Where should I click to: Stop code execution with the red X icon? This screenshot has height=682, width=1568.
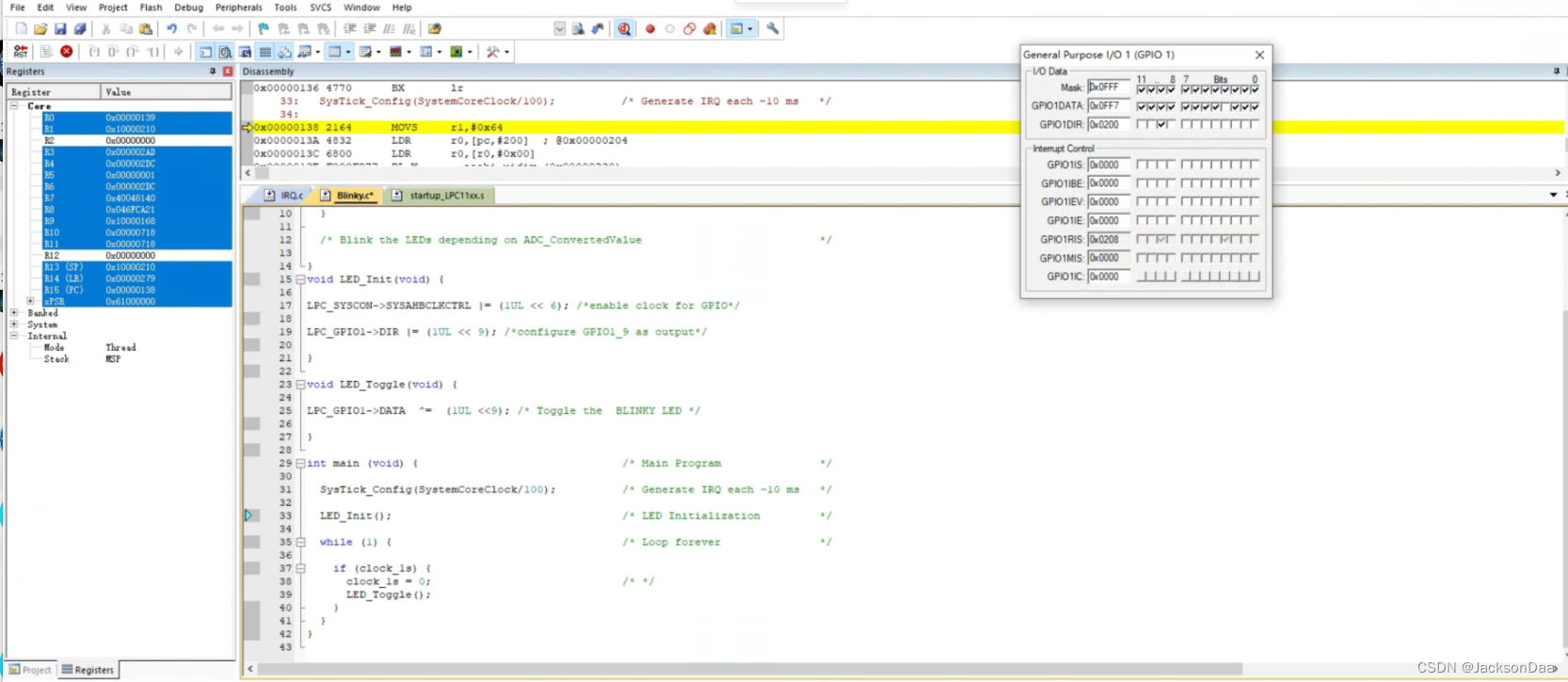(x=67, y=52)
